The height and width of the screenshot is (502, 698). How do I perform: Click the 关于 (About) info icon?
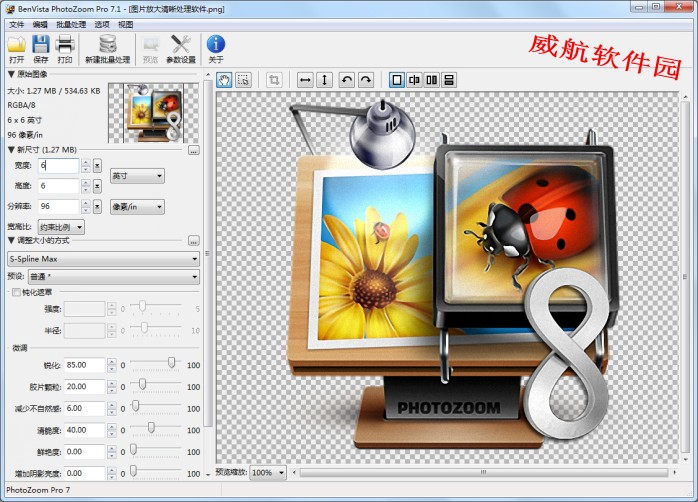(216, 44)
